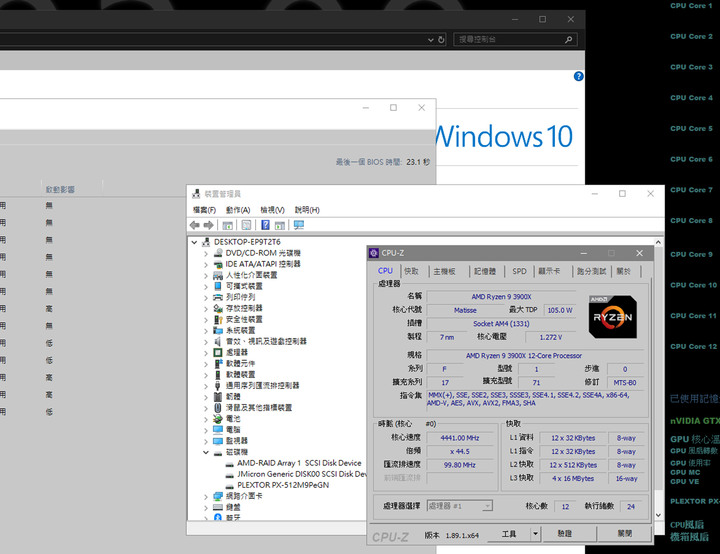Click the Ryzen logo in CPU-Z
The image size is (720, 554).
click(x=613, y=317)
